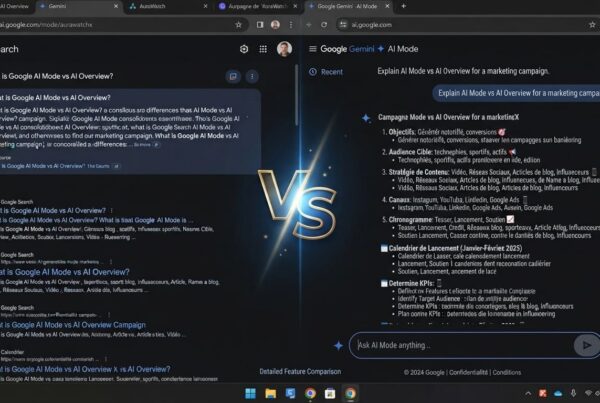This screenshot has width=600, height=403.
Task: Click the sparkle icon beside the Campagne response
Action: 366,118
